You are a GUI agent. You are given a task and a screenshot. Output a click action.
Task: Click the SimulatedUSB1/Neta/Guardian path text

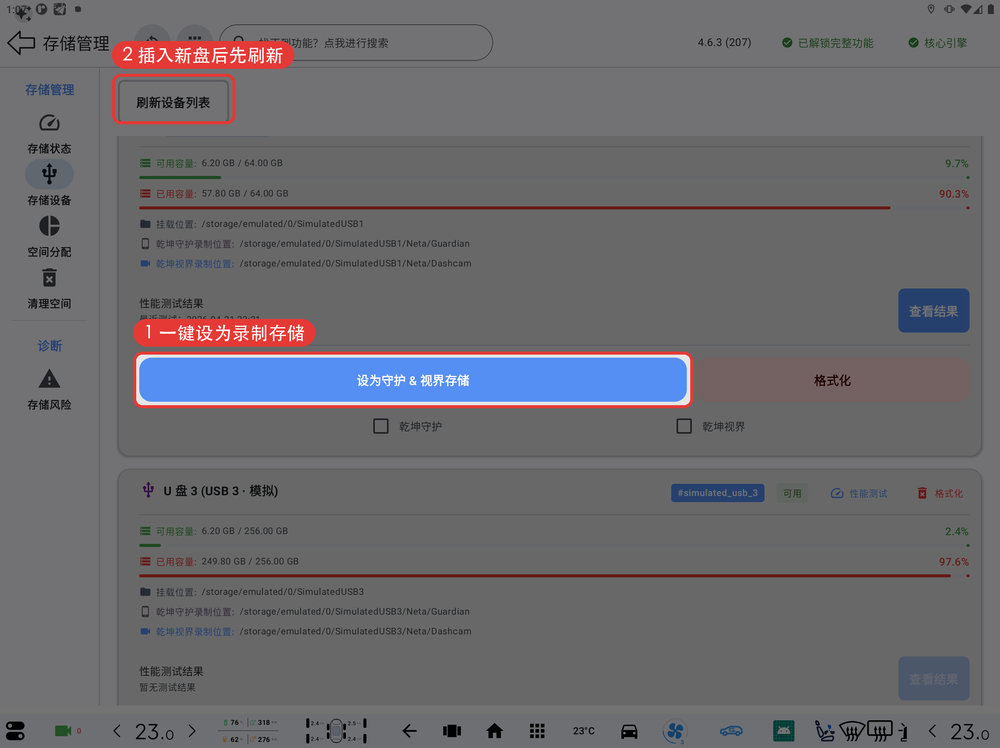355,244
